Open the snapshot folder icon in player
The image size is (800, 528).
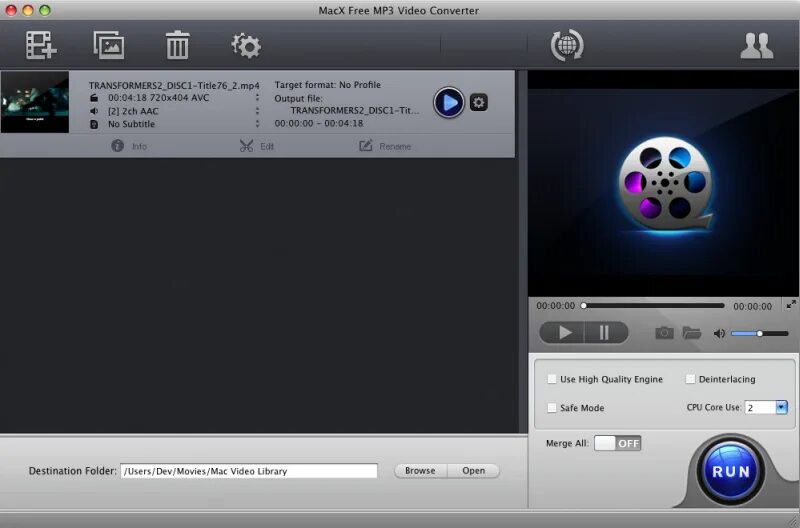pos(692,333)
